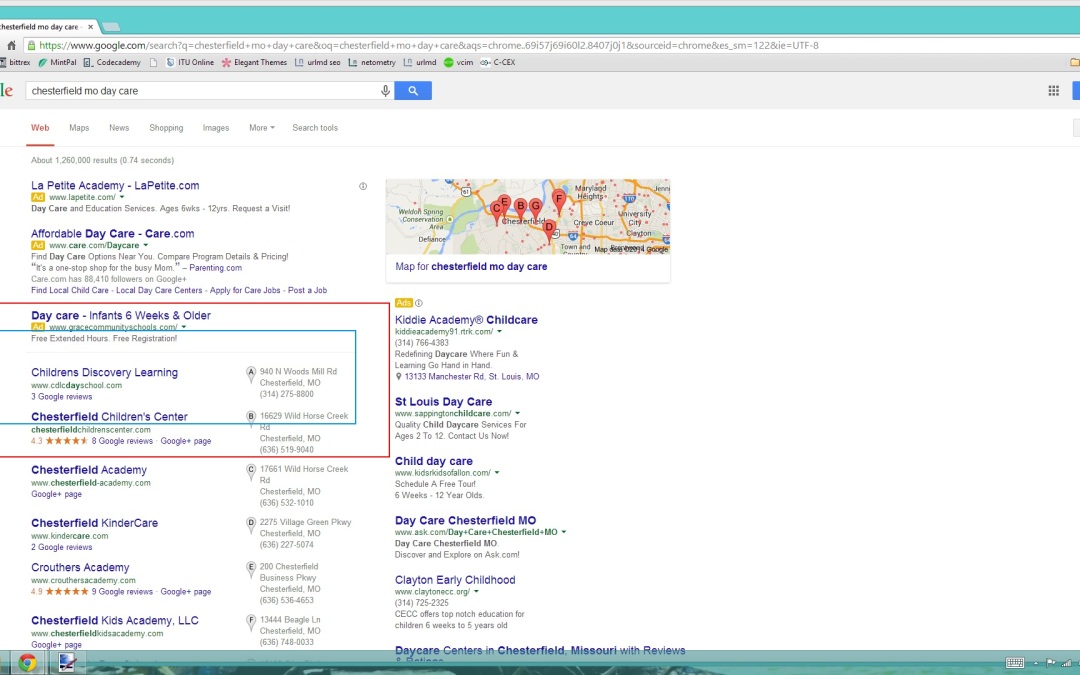Open Day Care Chesterfield MO ad
This screenshot has height=675, width=1080.
click(x=465, y=521)
